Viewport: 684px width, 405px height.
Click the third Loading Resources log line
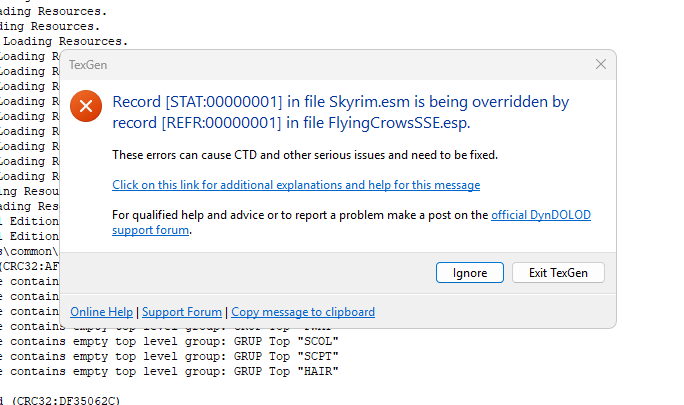(x=64, y=41)
